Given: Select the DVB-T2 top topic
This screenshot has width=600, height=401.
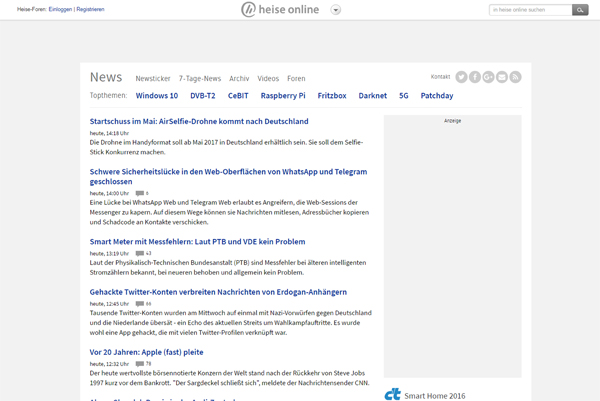Looking at the screenshot, I should click(203, 96).
